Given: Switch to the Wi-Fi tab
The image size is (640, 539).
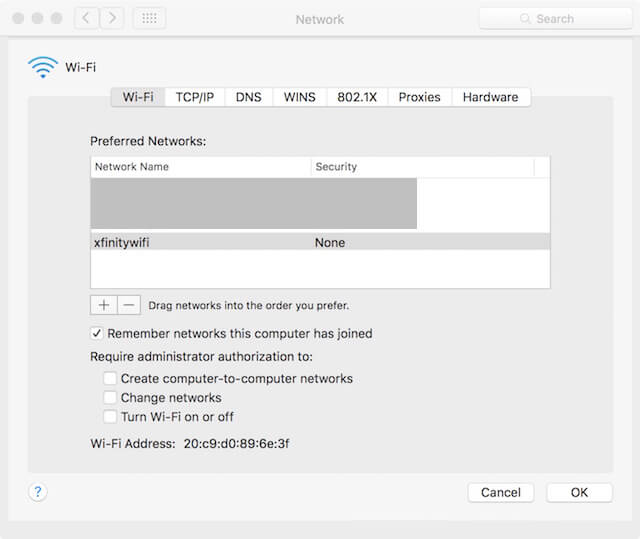Looking at the screenshot, I should pos(138,97).
